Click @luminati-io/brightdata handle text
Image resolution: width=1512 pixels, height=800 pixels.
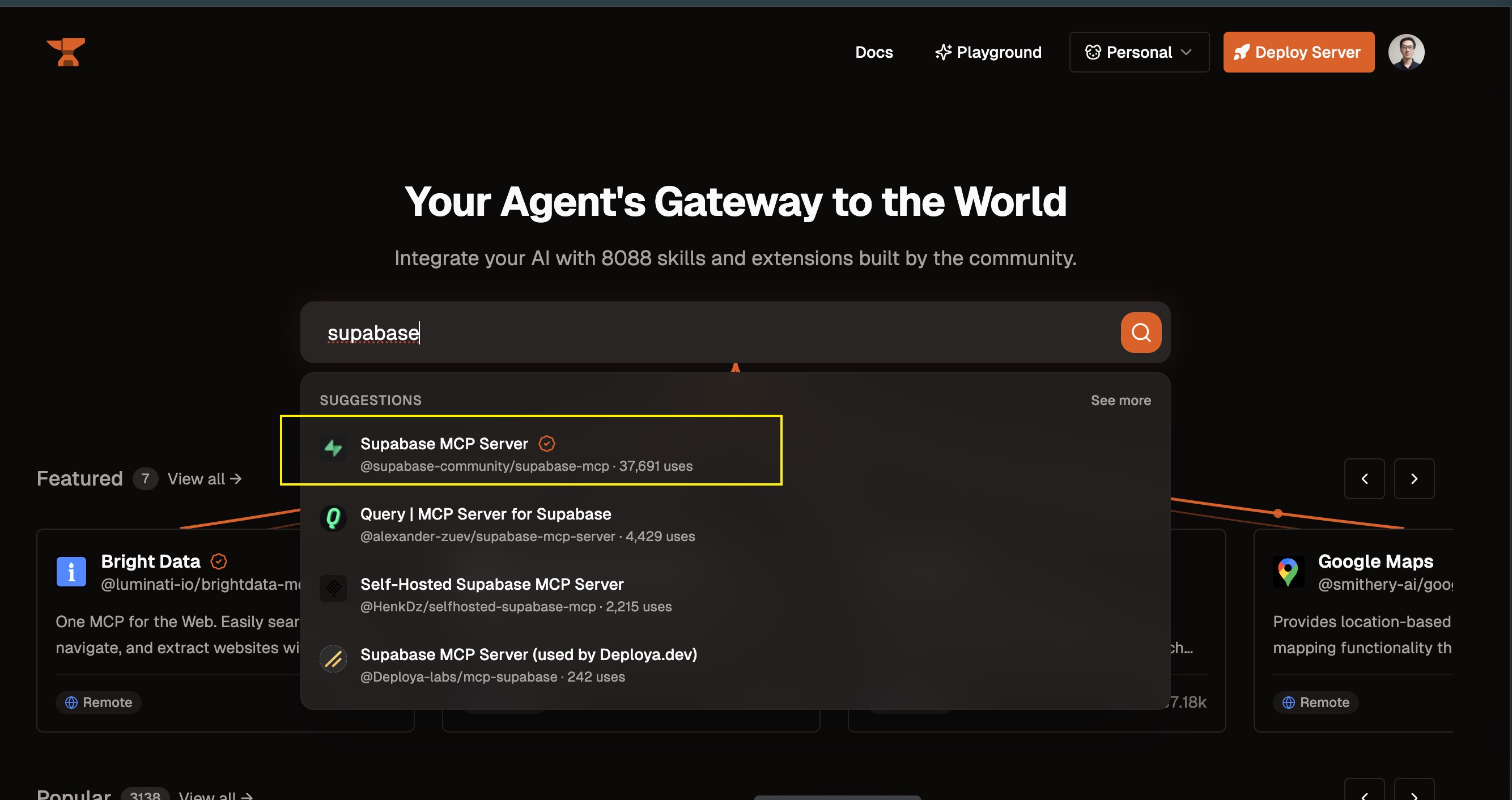(201, 584)
